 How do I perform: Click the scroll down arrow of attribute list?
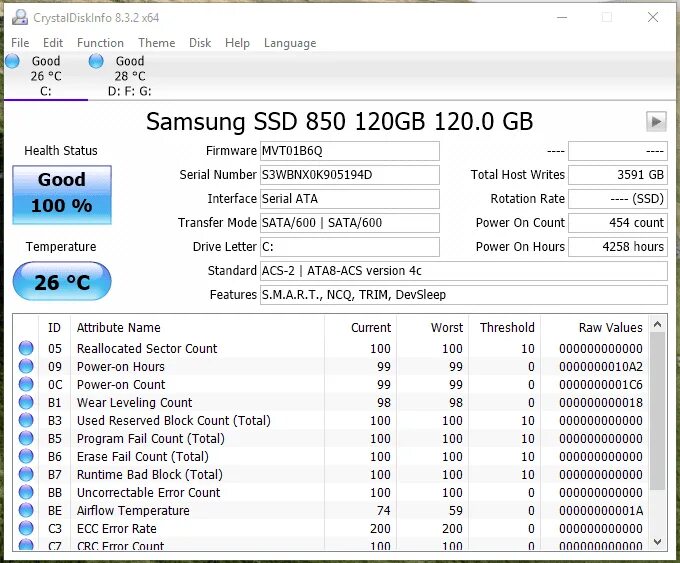coord(657,542)
